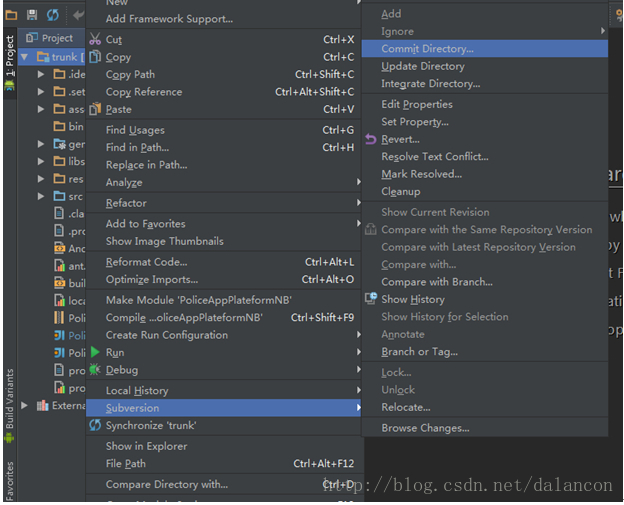Click the Android icon beside Build Variants

9,438
